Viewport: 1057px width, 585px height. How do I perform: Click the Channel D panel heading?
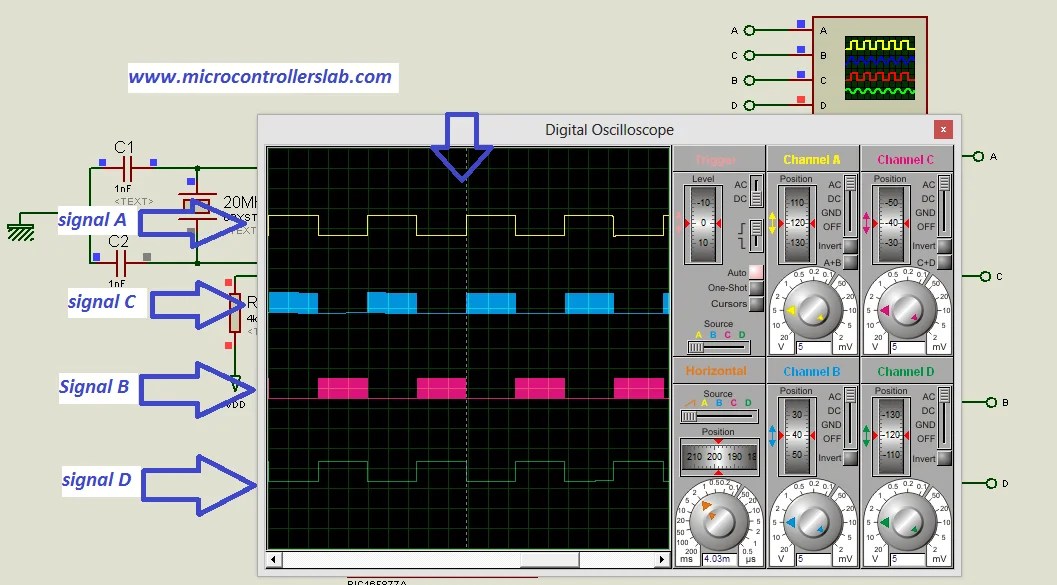[905, 371]
